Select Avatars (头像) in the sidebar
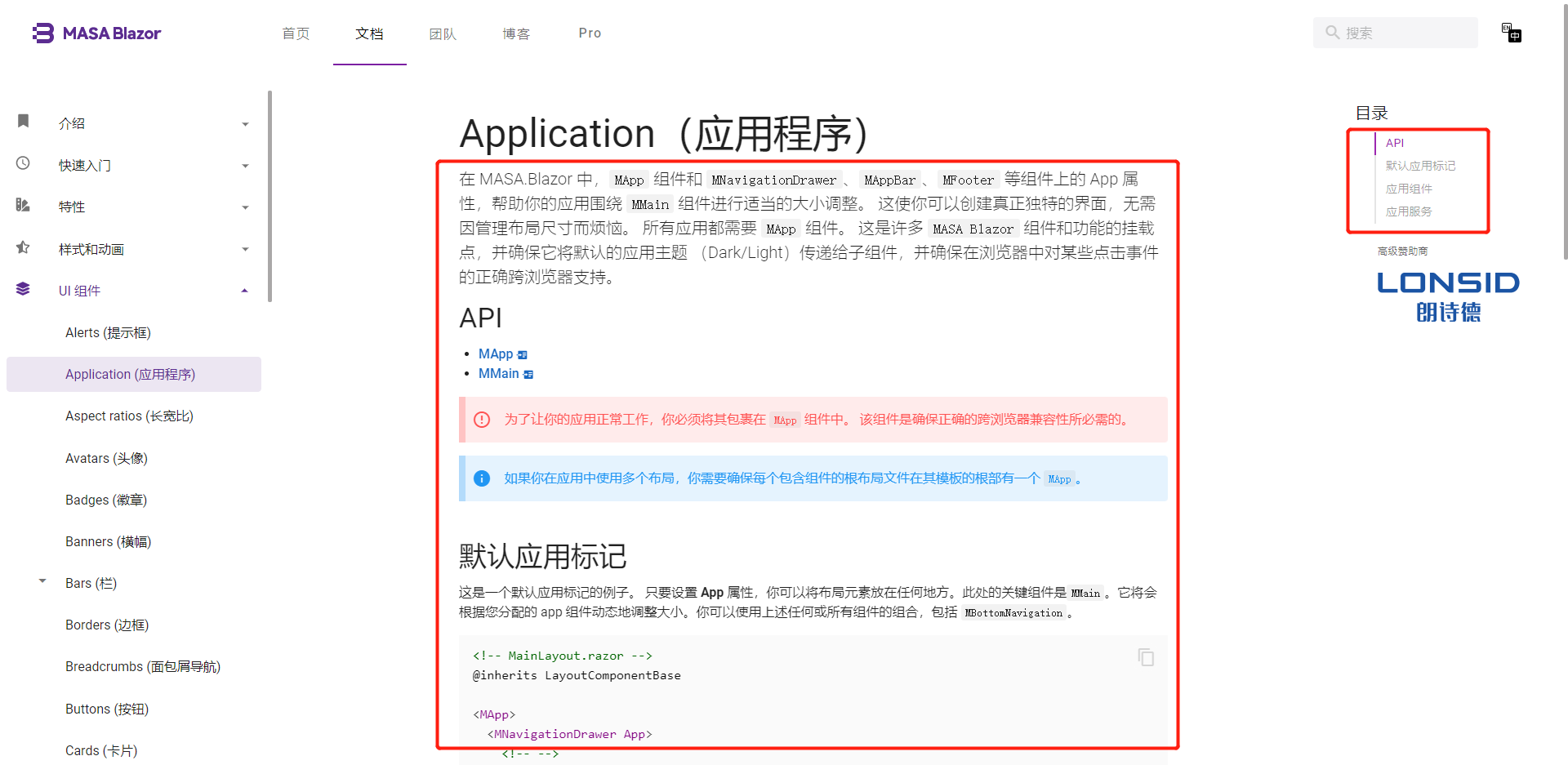This screenshot has height=765, width=1568. click(x=106, y=458)
